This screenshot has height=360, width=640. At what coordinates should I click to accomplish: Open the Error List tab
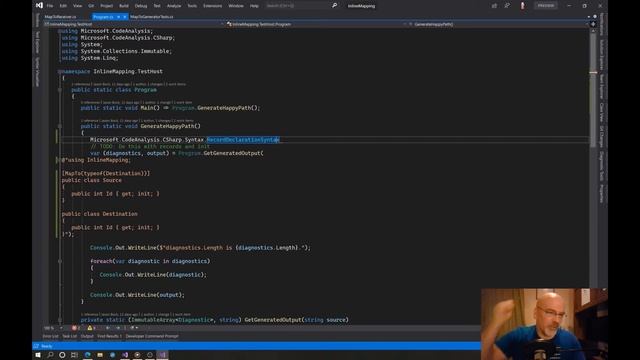51,336
